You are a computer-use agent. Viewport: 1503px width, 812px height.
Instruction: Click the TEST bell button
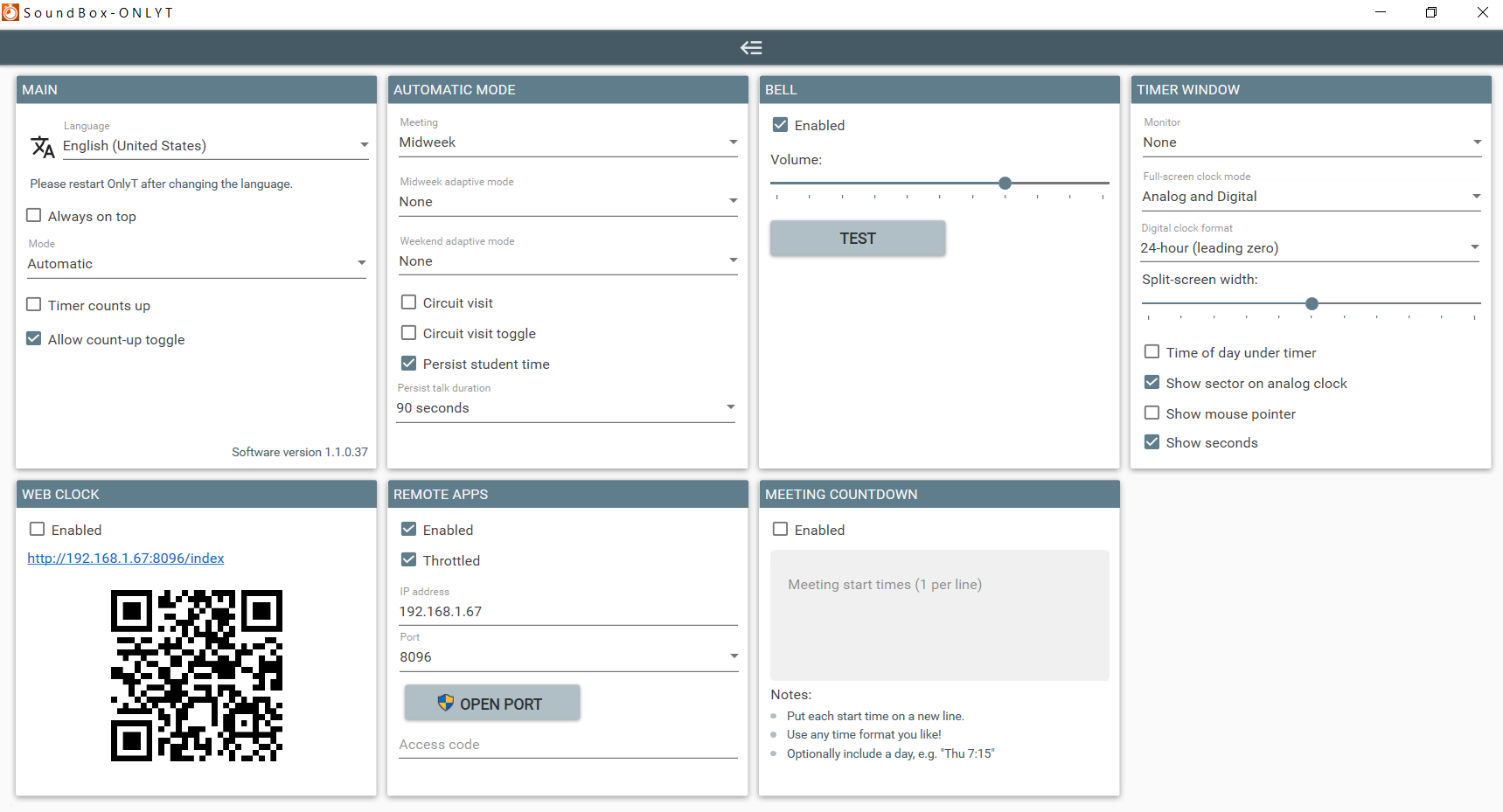coord(857,238)
